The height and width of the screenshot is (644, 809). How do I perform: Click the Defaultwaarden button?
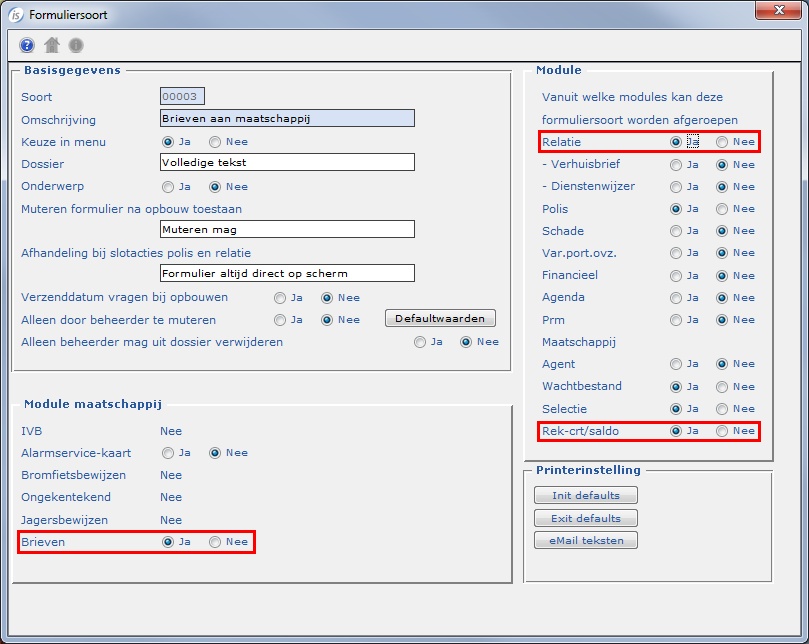pyautogui.click(x=440, y=319)
